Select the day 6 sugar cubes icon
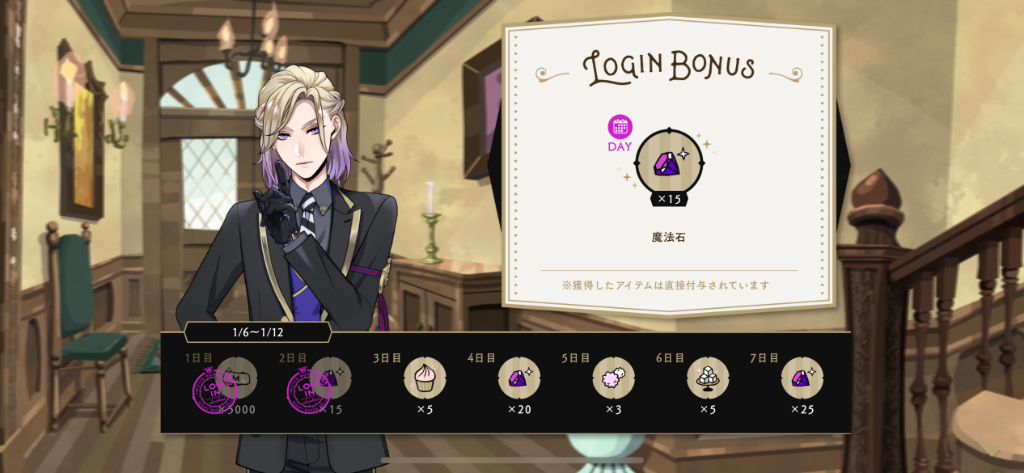The height and width of the screenshot is (473, 1024). (x=708, y=378)
